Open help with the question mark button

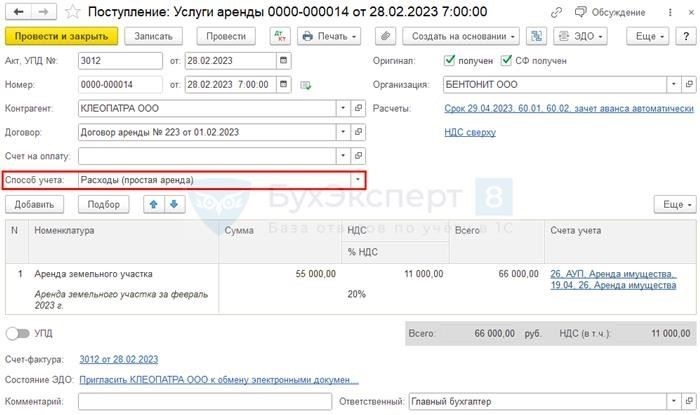coord(686,36)
